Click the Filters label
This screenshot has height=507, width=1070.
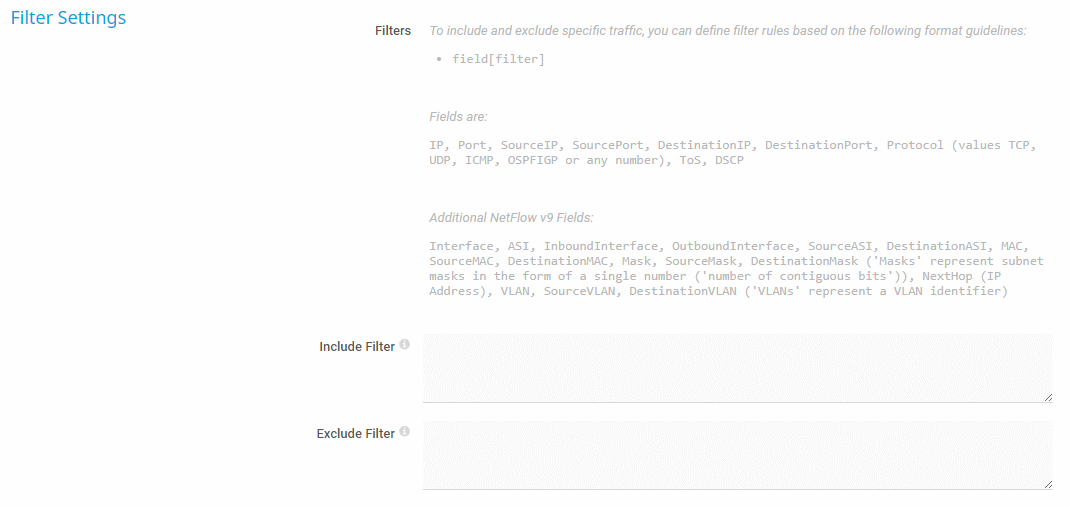click(x=393, y=31)
